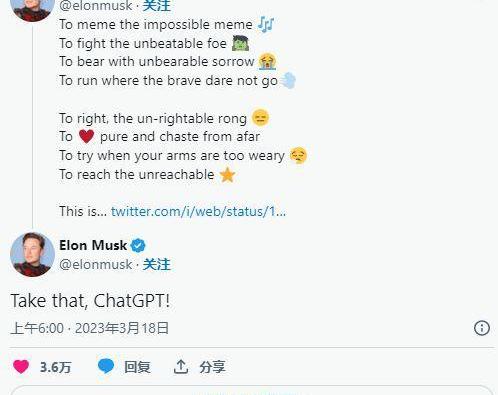Click 关注 next to lower @elonmusk
The image size is (498, 395).
[x=156, y=265]
